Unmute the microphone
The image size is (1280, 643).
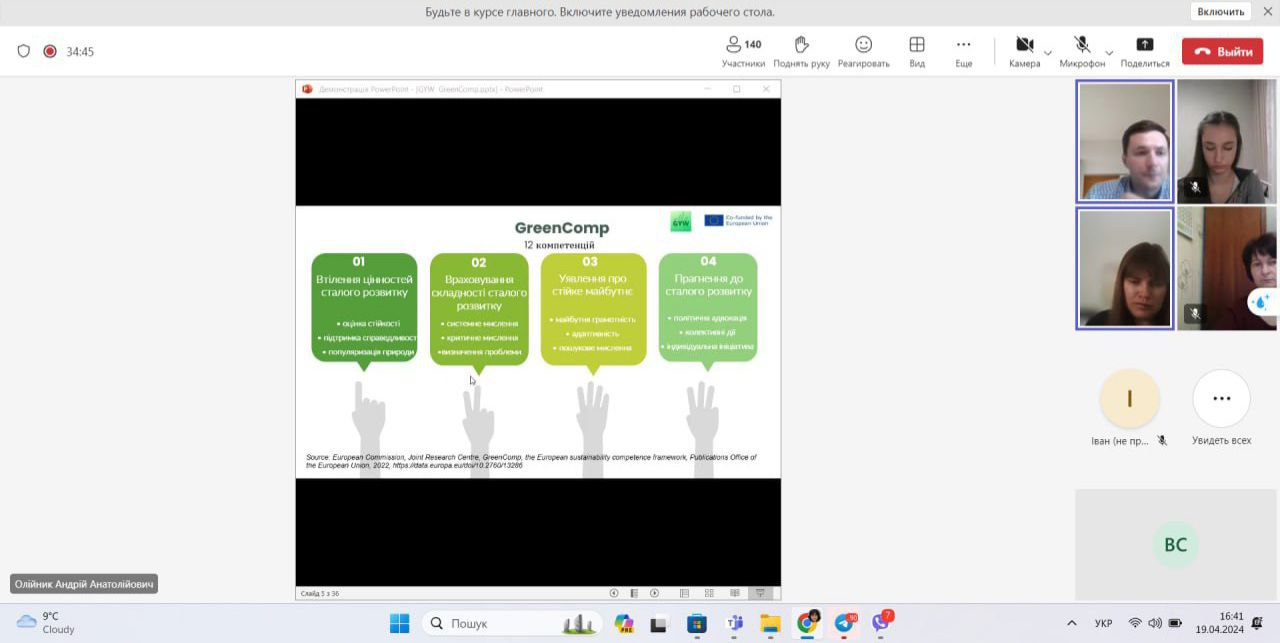(x=1082, y=52)
